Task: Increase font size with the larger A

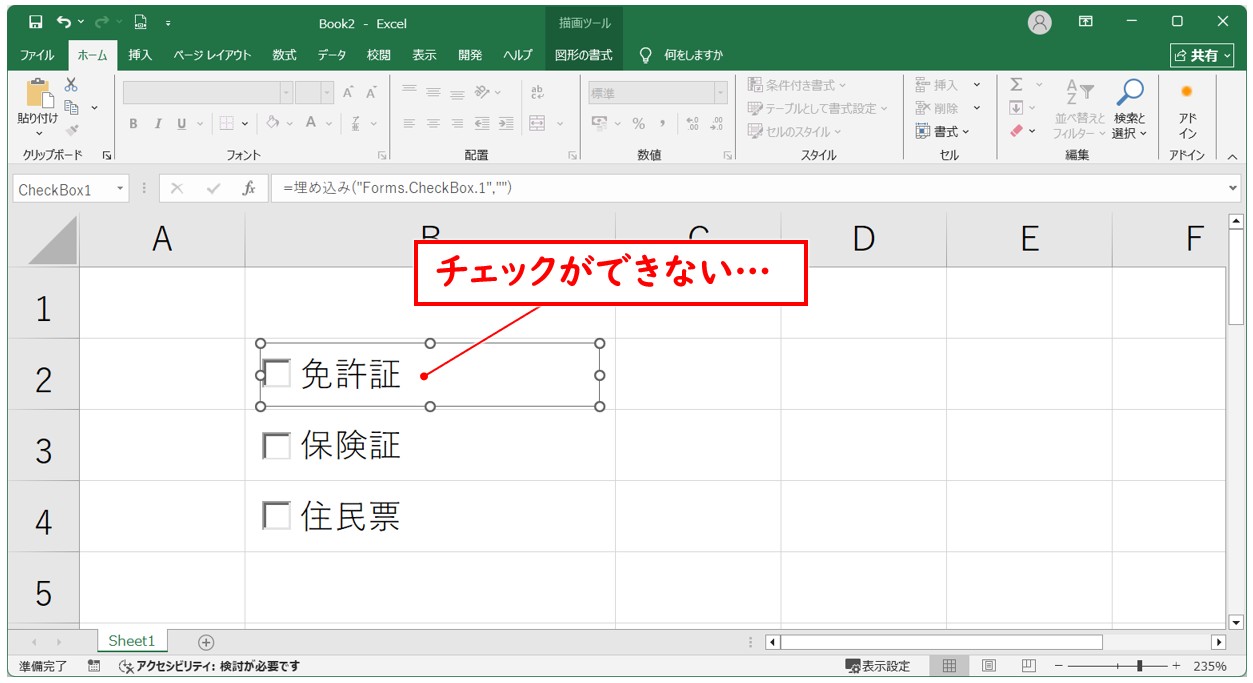Action: point(348,93)
